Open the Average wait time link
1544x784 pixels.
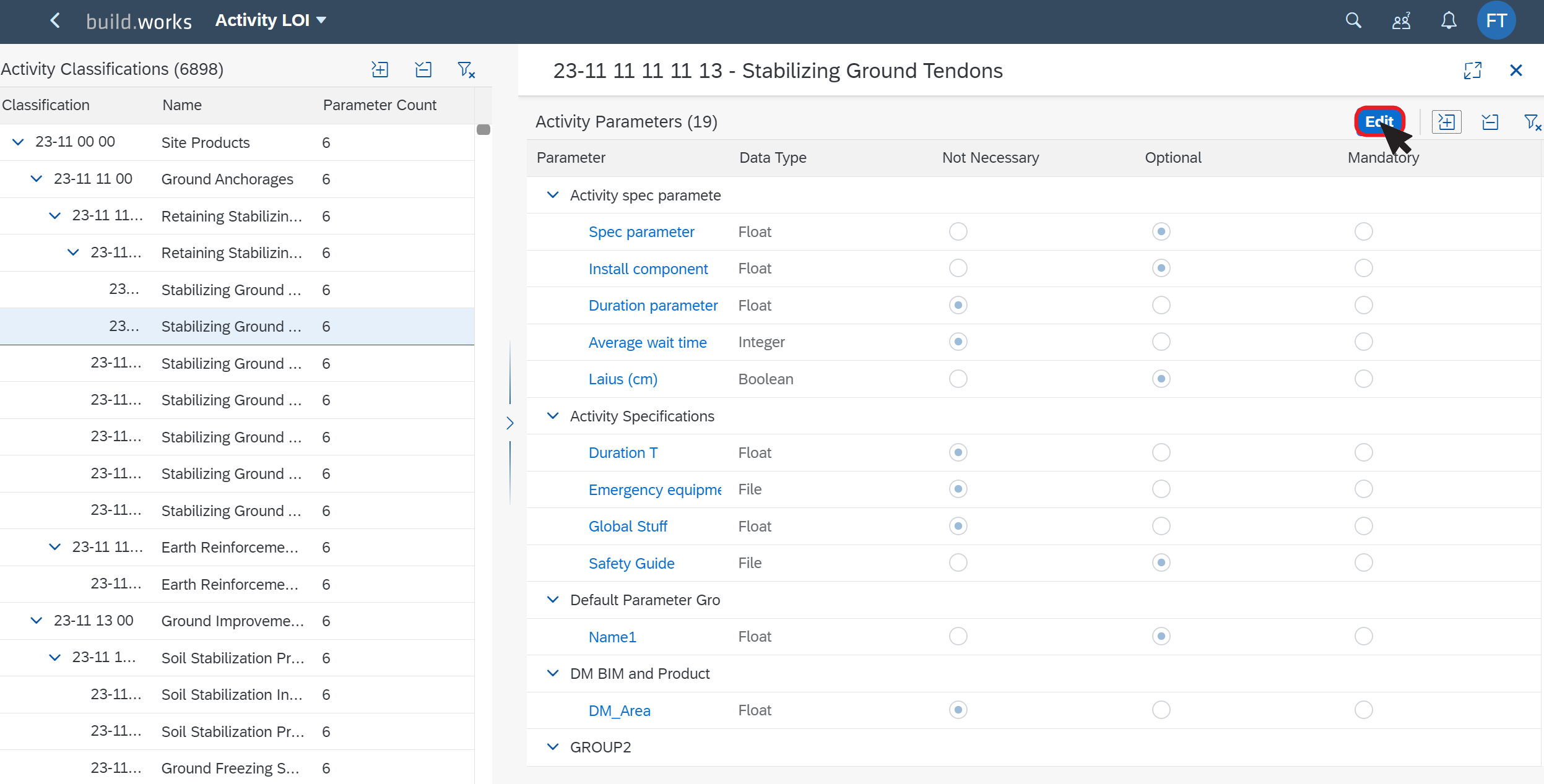(x=648, y=343)
